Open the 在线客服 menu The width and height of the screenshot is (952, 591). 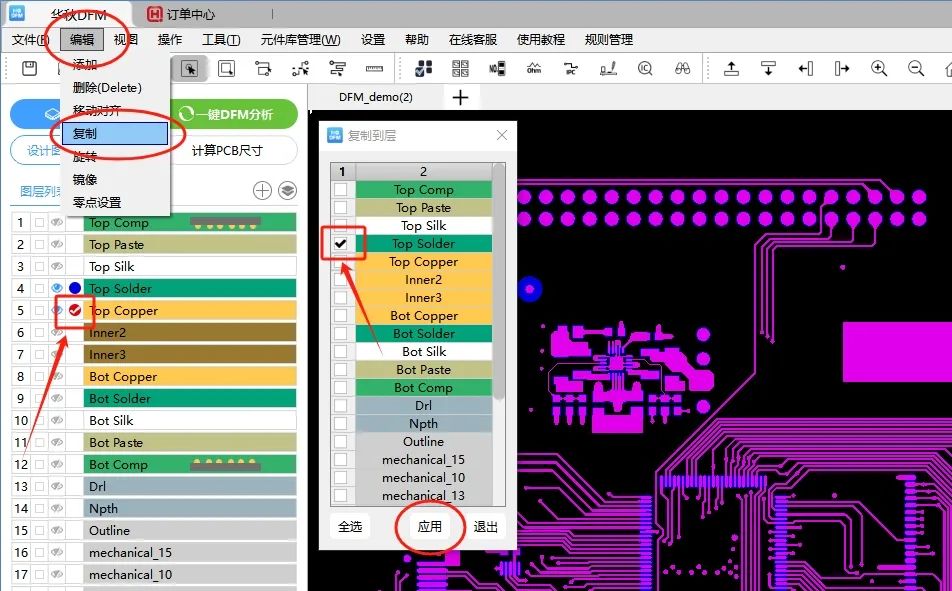click(473, 39)
